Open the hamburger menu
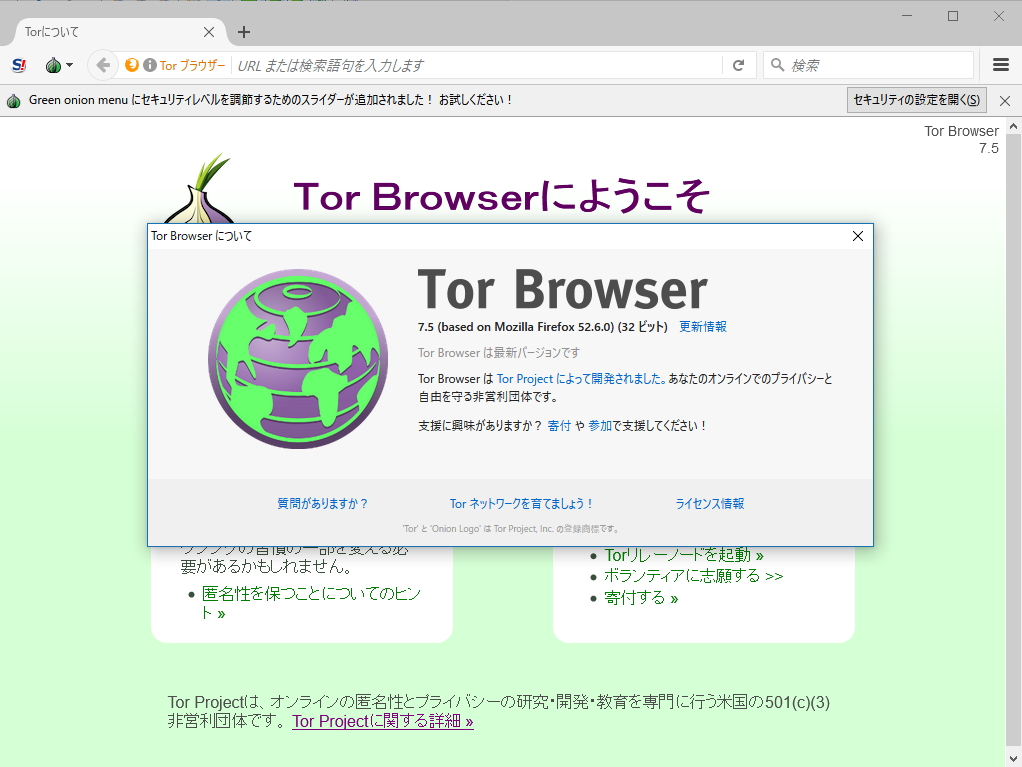This screenshot has height=767, width=1022. [1000, 65]
